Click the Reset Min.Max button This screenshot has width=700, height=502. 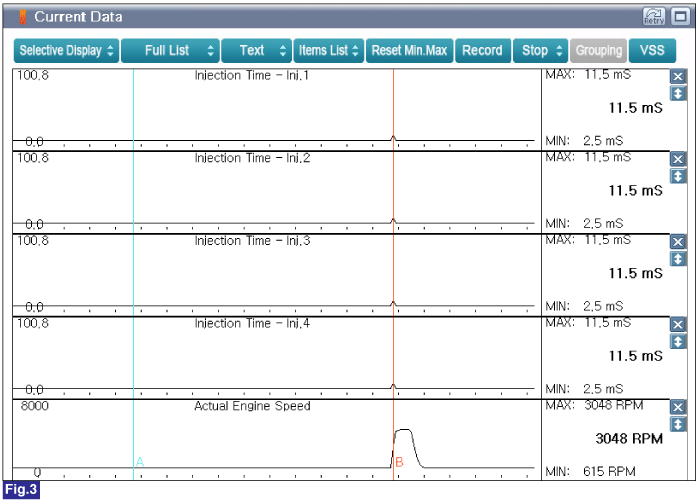tap(409, 50)
